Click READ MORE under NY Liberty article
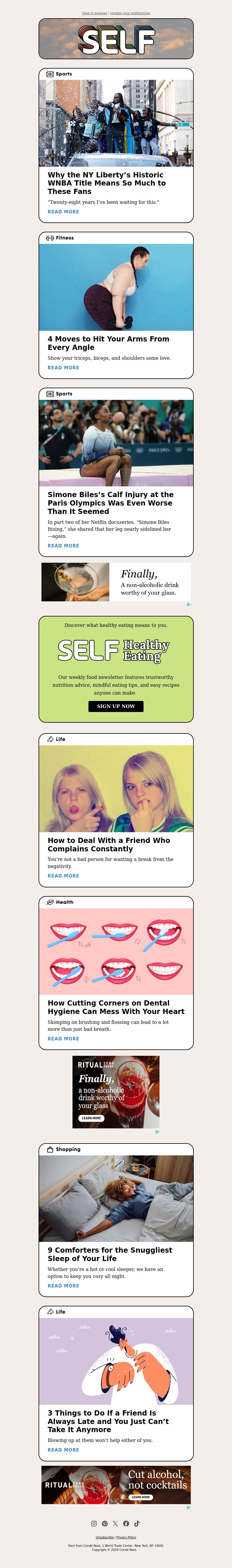232x1568 pixels. (x=63, y=212)
